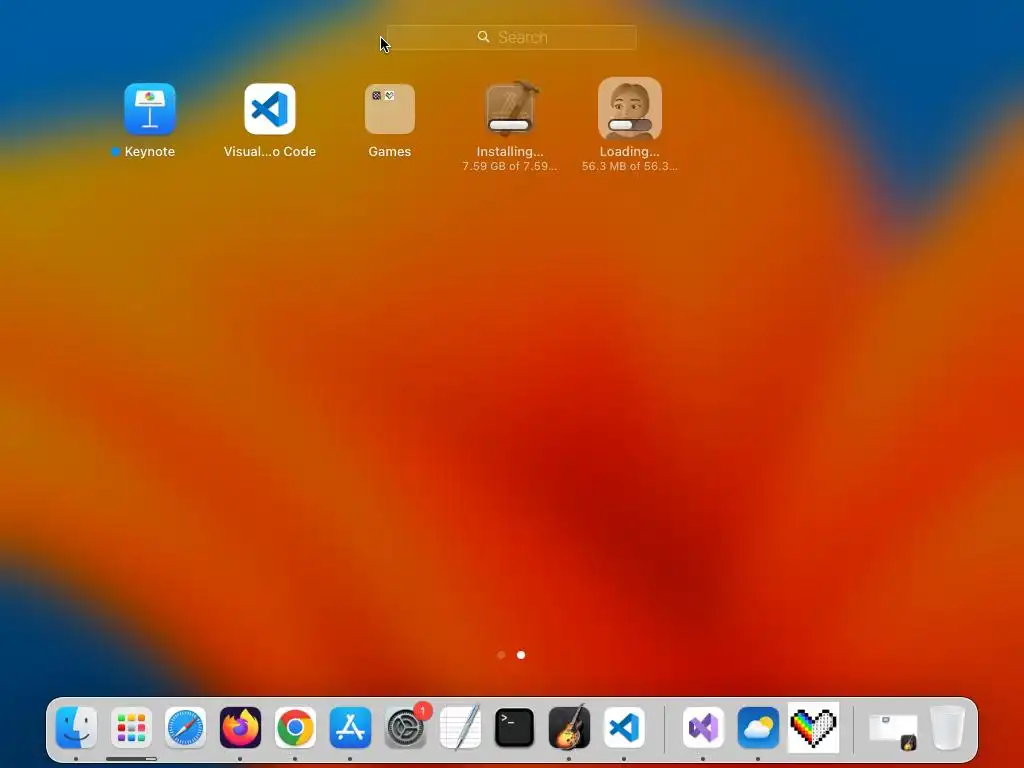Screen dimensions: 1024x768
Task: Open Visual Studio Code from the Dock
Action: click(624, 728)
